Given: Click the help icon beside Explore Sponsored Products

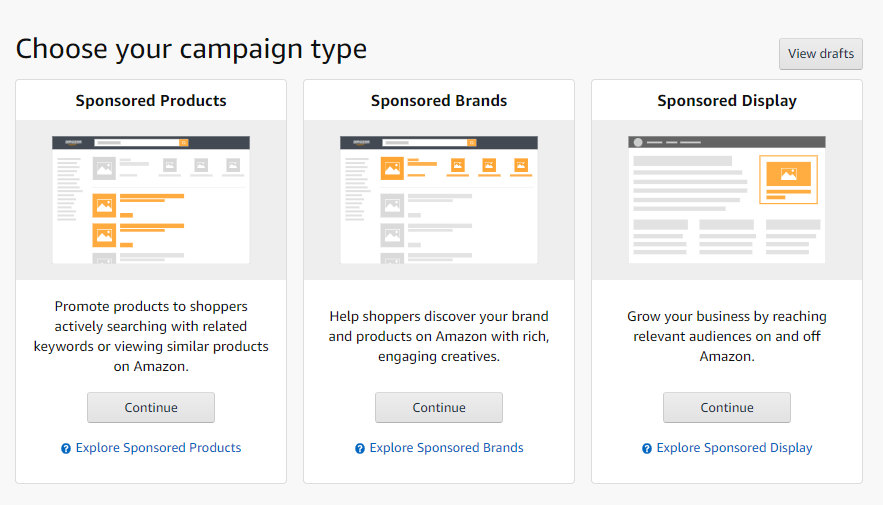Looking at the screenshot, I should pos(66,449).
